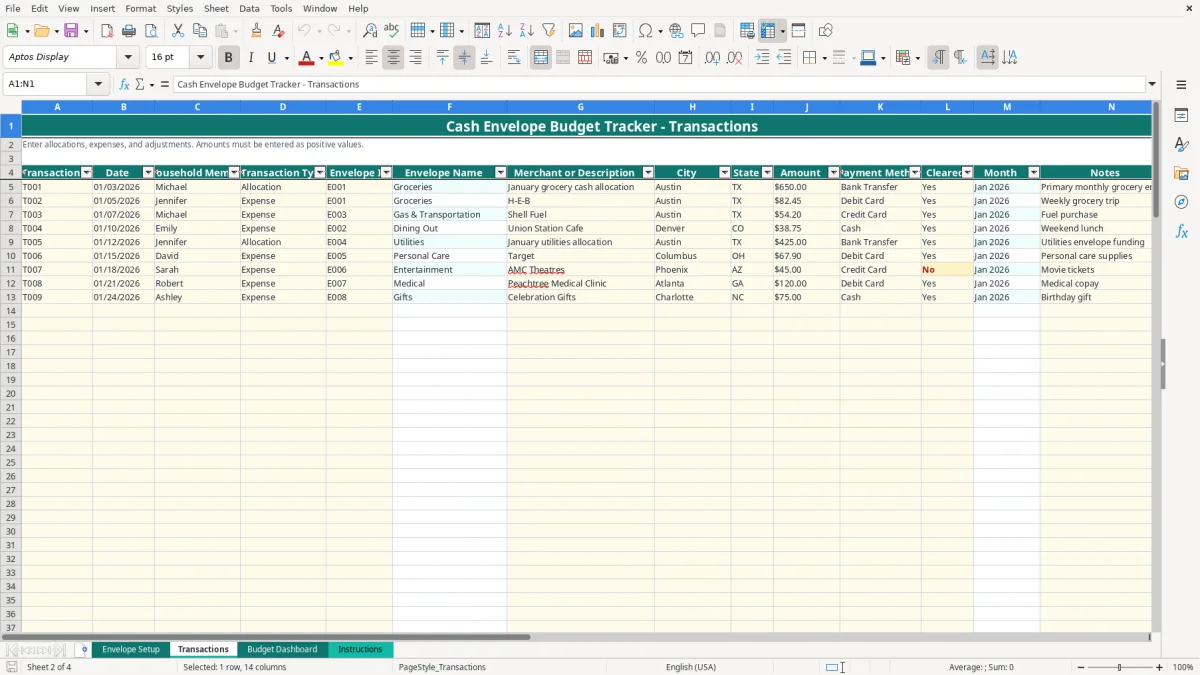1200x675 pixels.
Task: Click the formula input line
Action: 660,85
